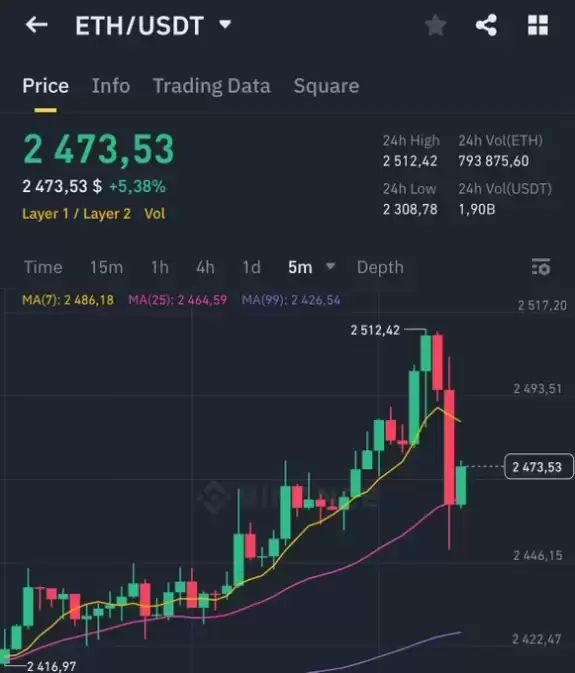This screenshot has width=575, height=673.
Task: Go back using the arrow icon
Action: (x=37, y=25)
